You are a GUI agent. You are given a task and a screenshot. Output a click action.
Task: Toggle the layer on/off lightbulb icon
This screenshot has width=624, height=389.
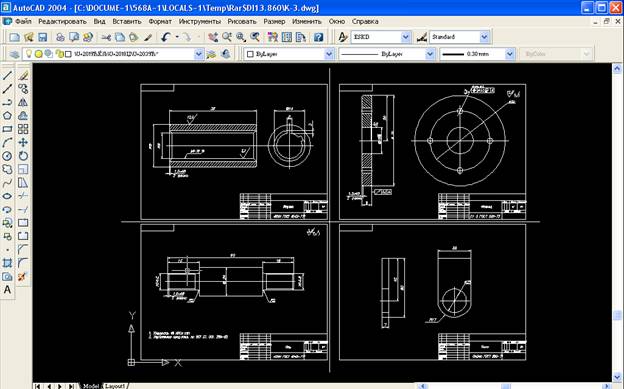[29, 53]
